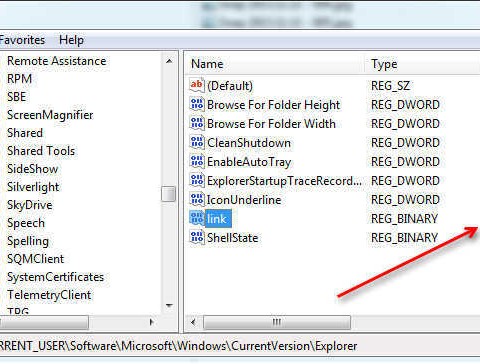Screen dimensions: 480x364
Task: Click the EnableAutoTray value icon
Action: pos(197,161)
